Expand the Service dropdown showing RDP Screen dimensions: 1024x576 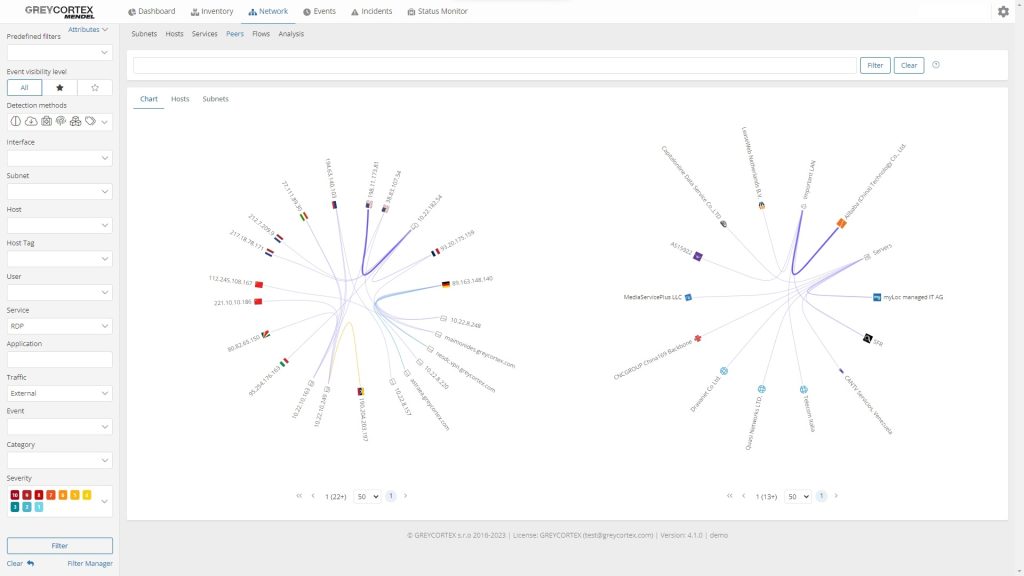[59, 326]
